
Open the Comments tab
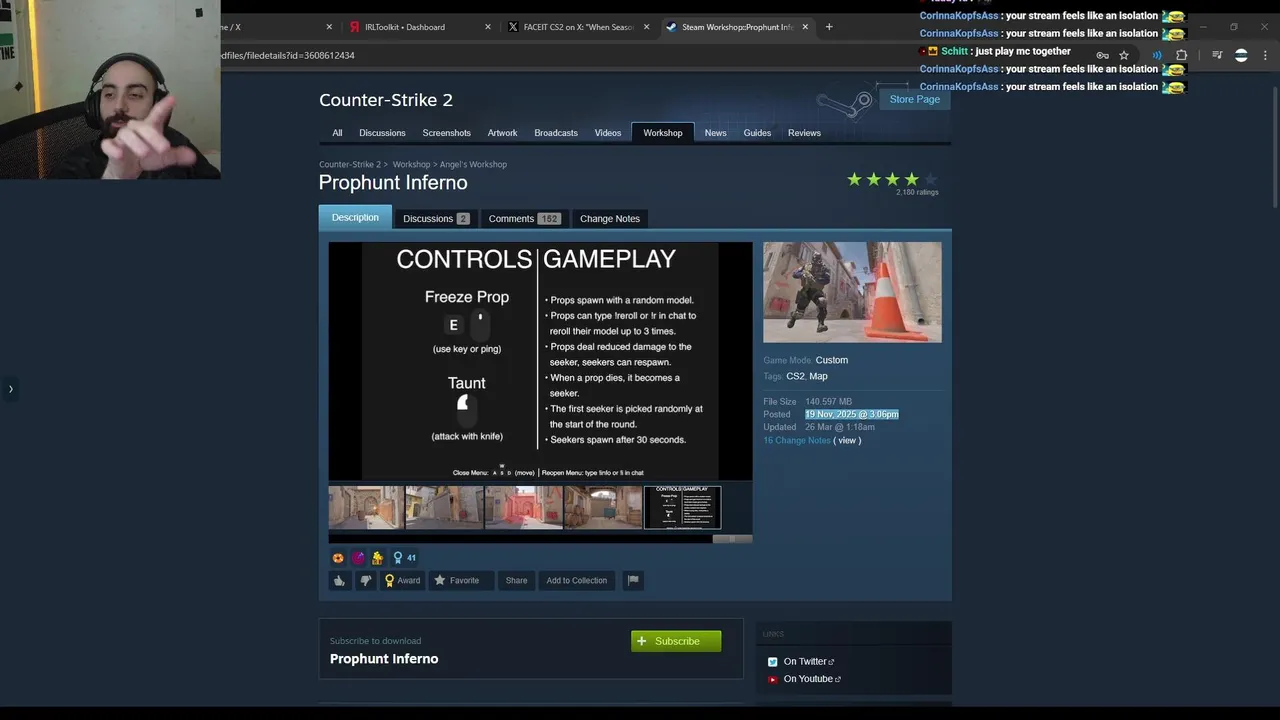pos(524,218)
